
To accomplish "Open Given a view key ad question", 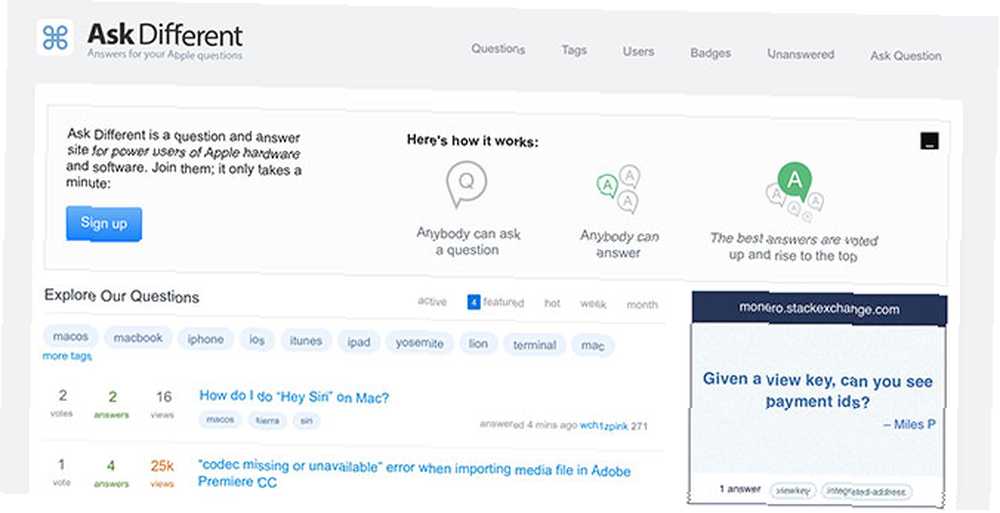I will coord(818,390).
